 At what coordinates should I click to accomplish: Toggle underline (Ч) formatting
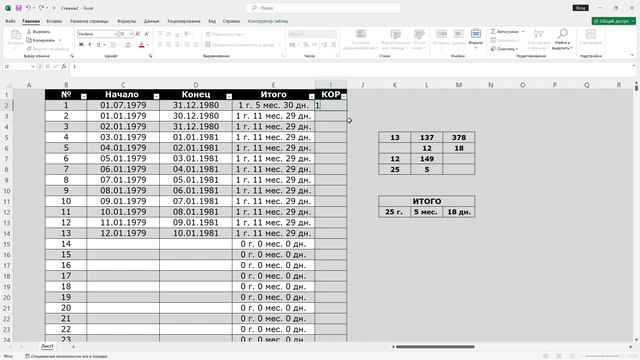click(98, 44)
